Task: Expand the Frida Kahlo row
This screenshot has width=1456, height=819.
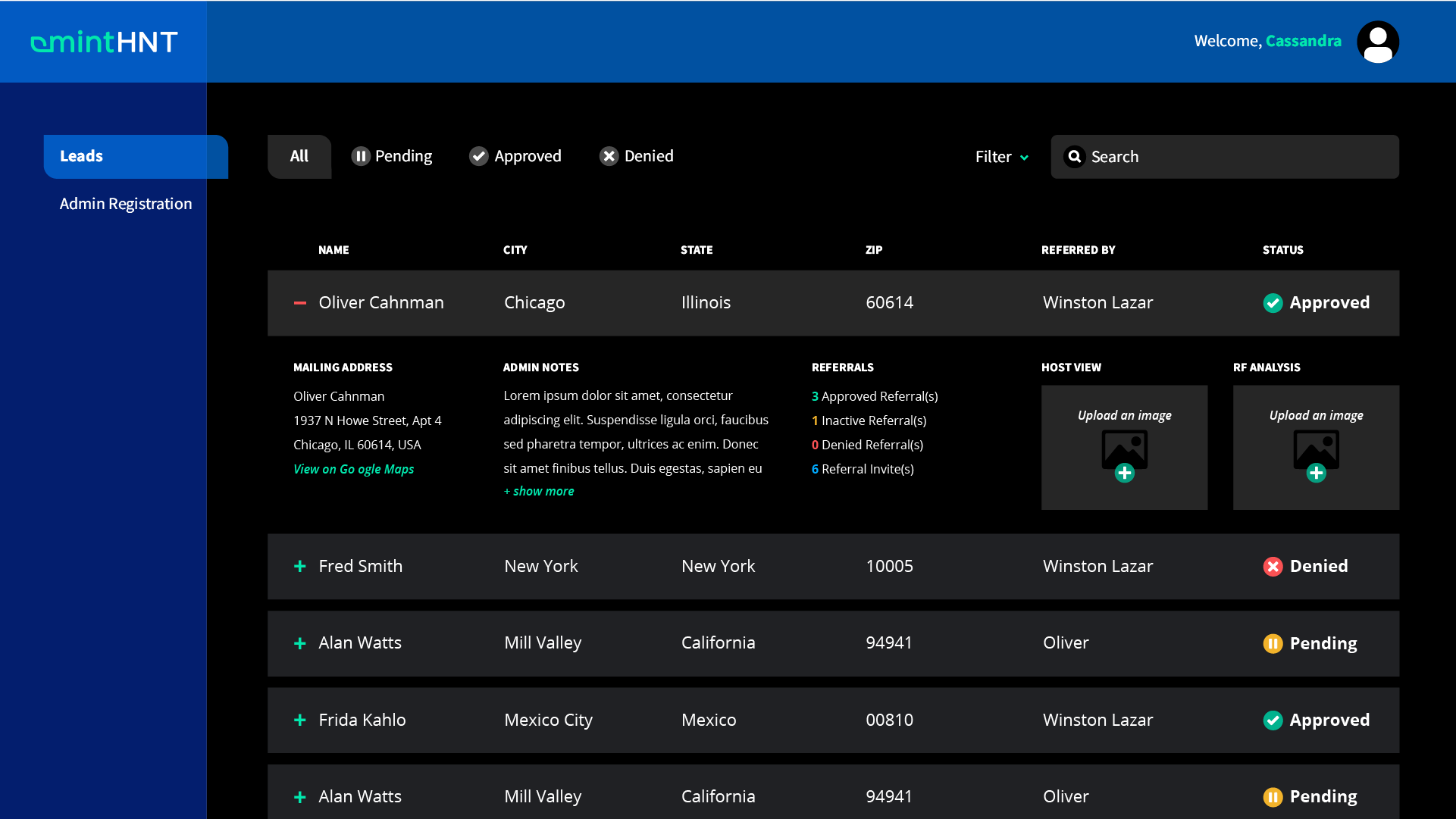Action: (x=300, y=721)
